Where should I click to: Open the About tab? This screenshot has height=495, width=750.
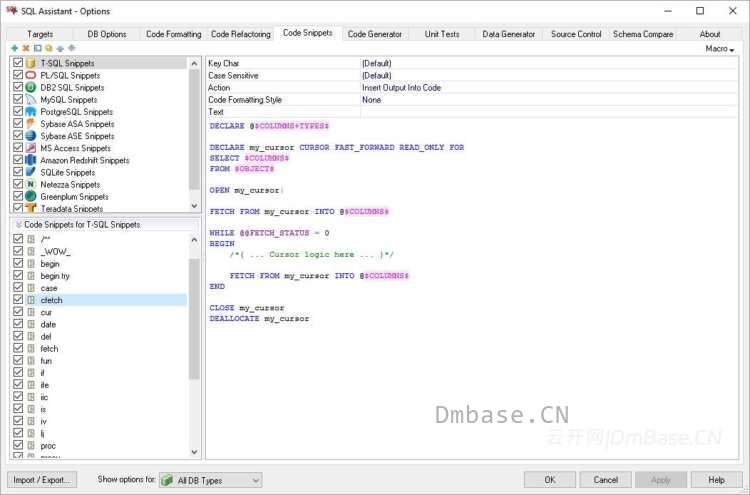tap(710, 34)
